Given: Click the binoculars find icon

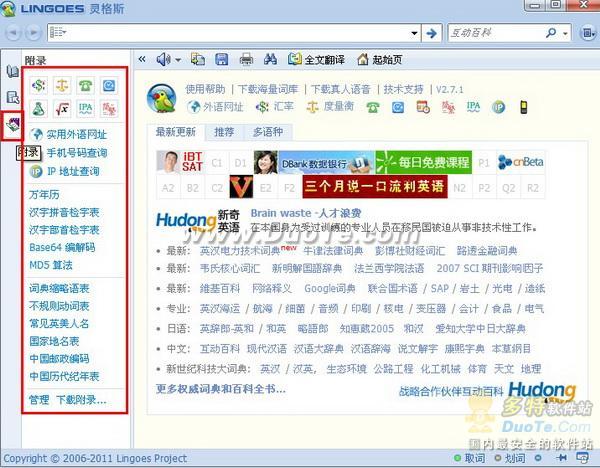Looking at the screenshot, I should coord(271,59).
